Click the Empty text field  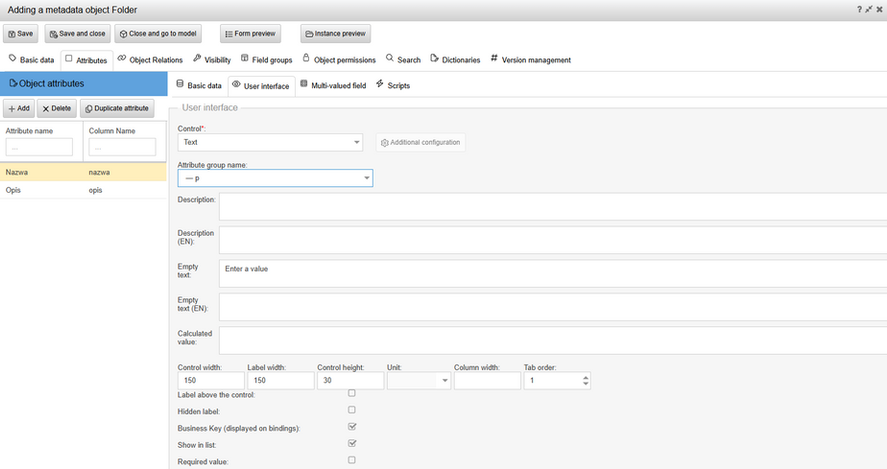(x=553, y=274)
